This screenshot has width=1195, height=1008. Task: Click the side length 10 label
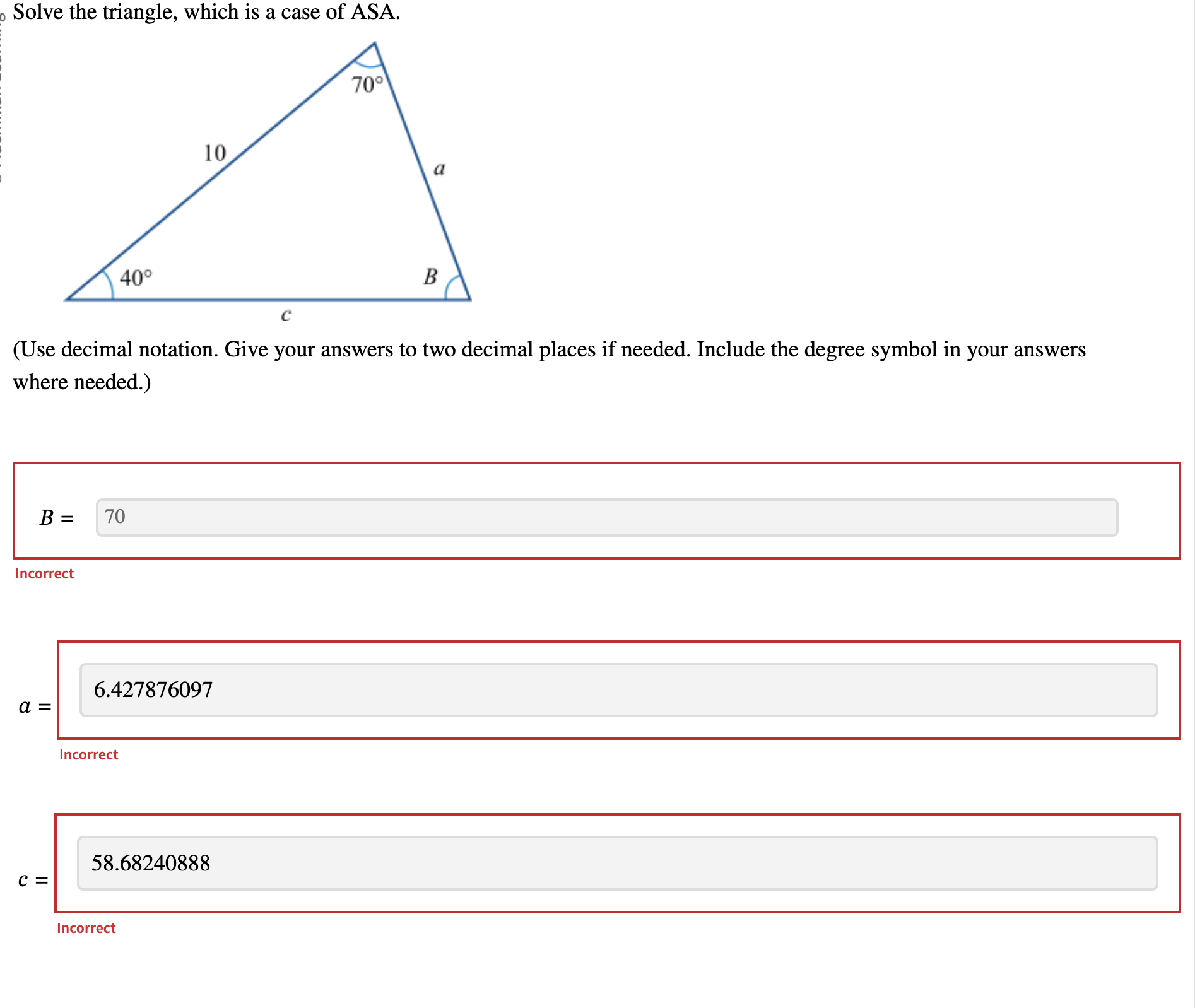[x=213, y=153]
